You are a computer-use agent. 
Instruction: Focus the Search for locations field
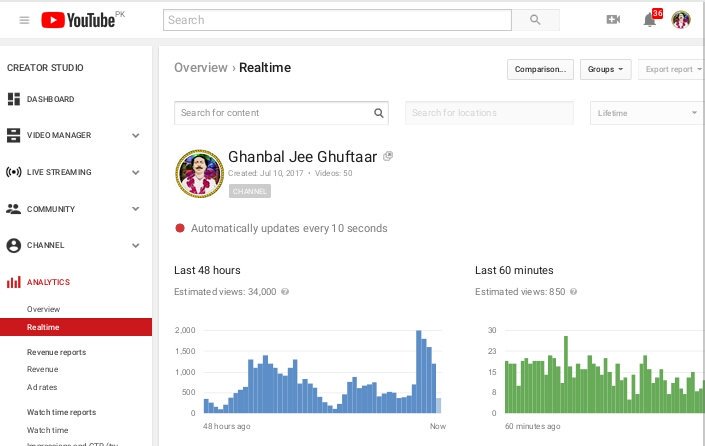point(489,113)
